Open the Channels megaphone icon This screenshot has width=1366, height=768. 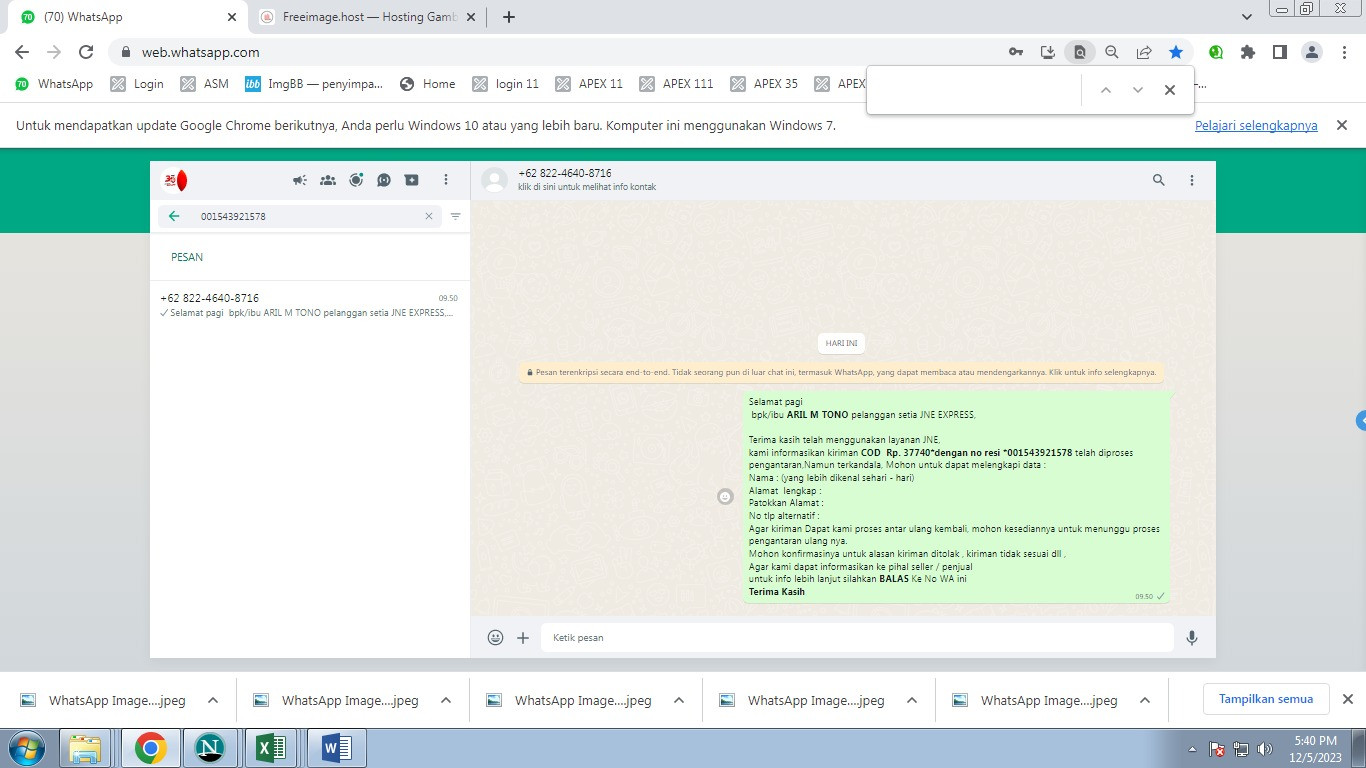point(300,180)
